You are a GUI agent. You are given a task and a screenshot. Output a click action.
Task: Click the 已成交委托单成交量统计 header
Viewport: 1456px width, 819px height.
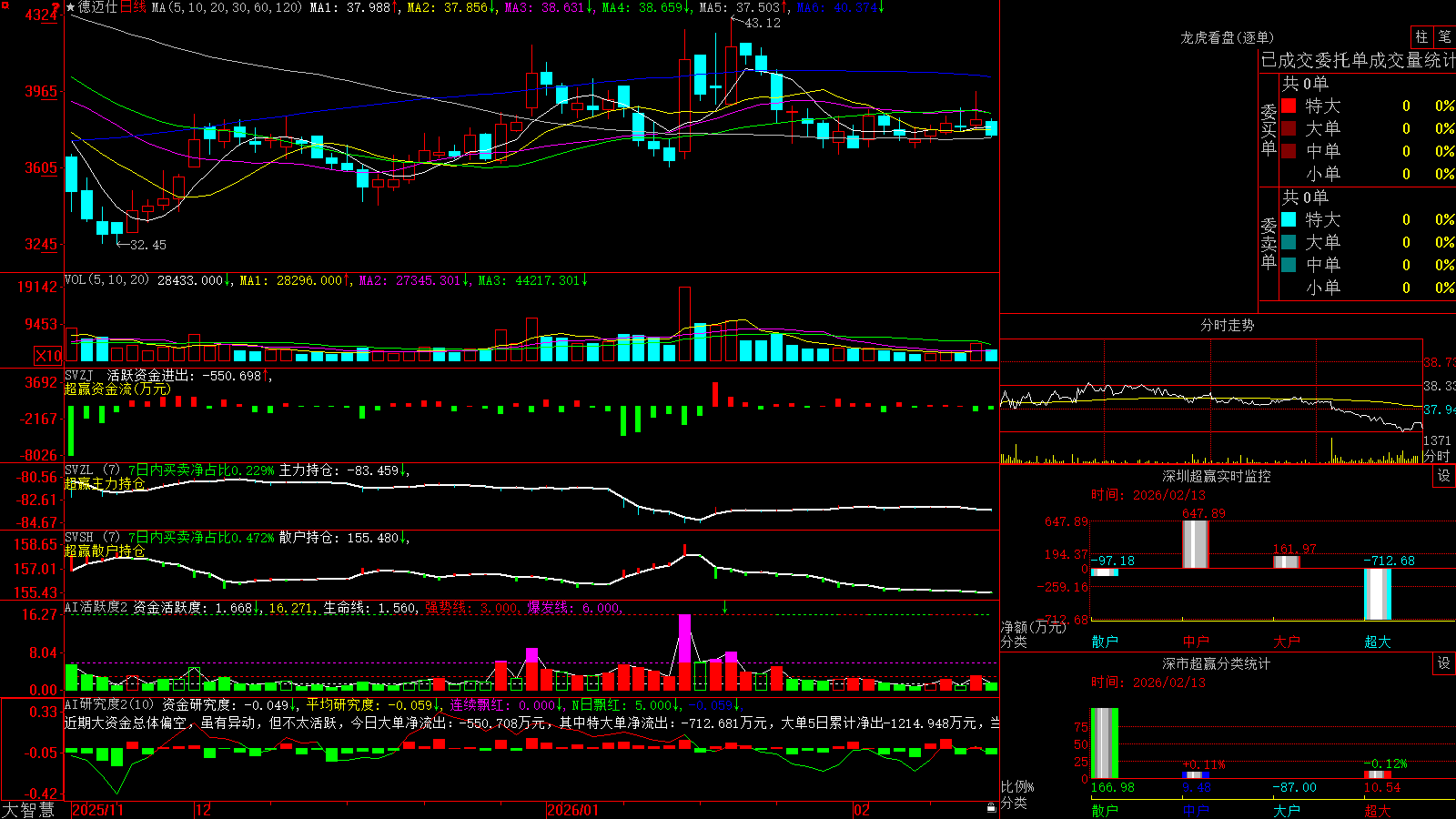[x=1358, y=60]
